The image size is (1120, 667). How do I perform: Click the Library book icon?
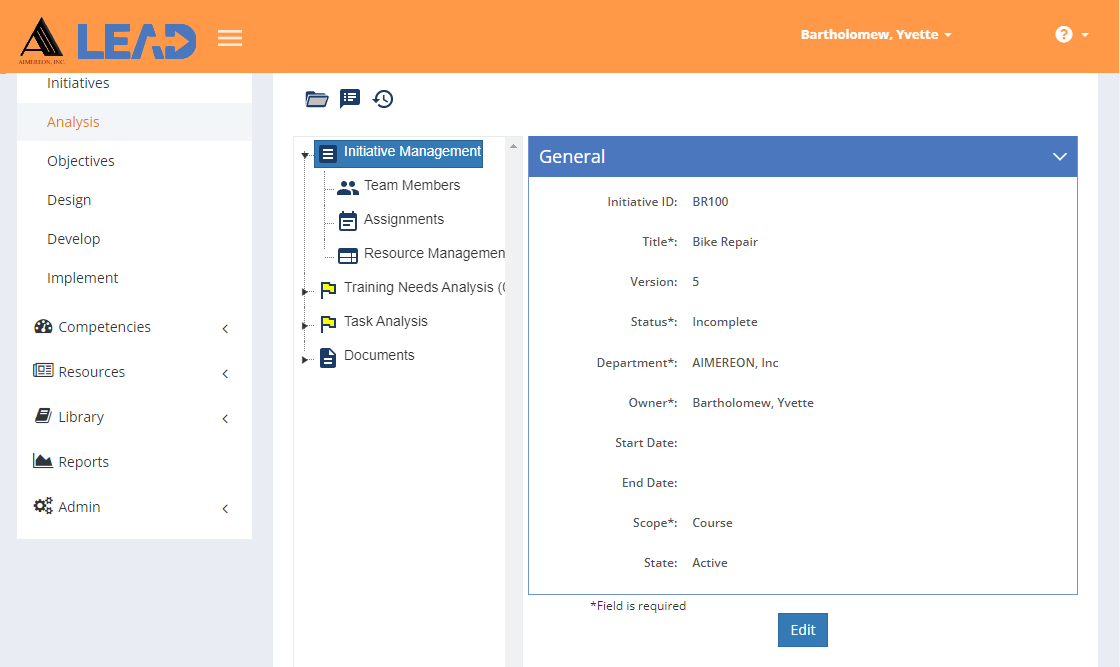43,415
